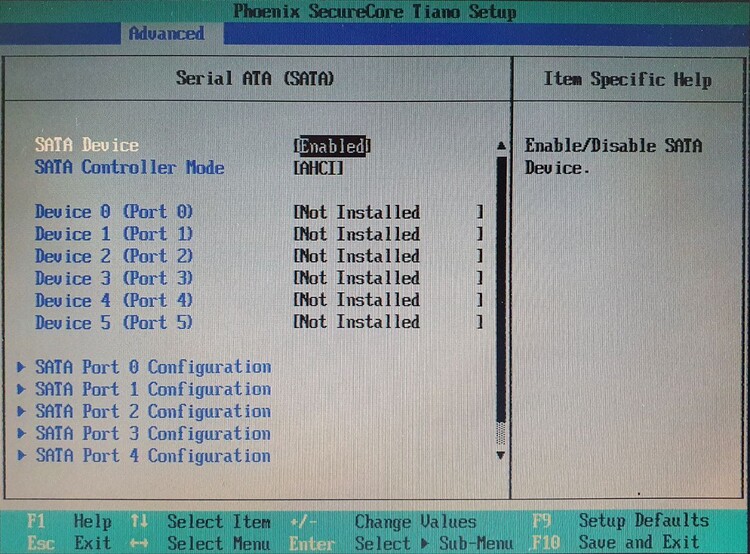
Task: Select the SATA Device label
Action: click(87, 145)
